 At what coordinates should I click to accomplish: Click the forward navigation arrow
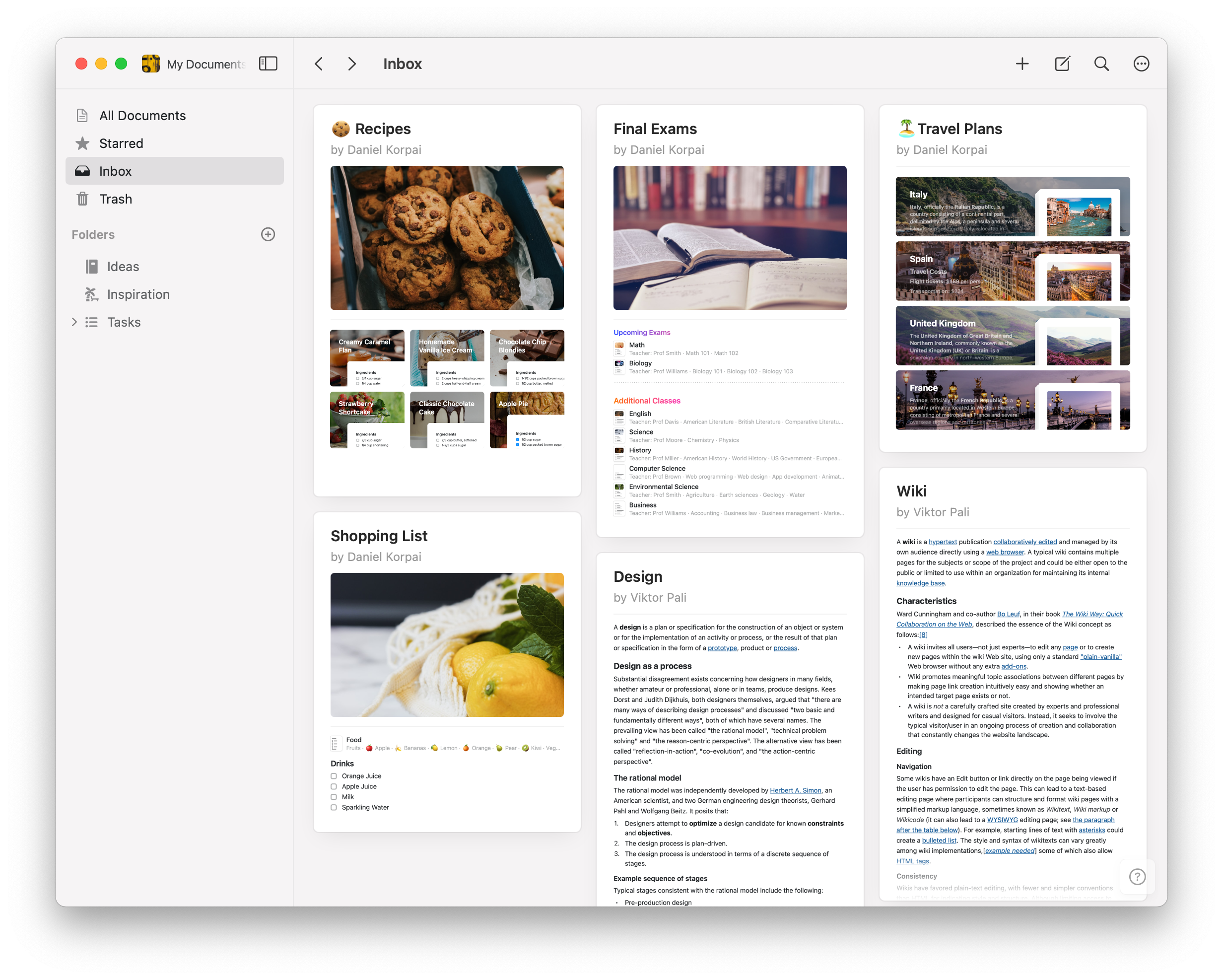(x=352, y=64)
